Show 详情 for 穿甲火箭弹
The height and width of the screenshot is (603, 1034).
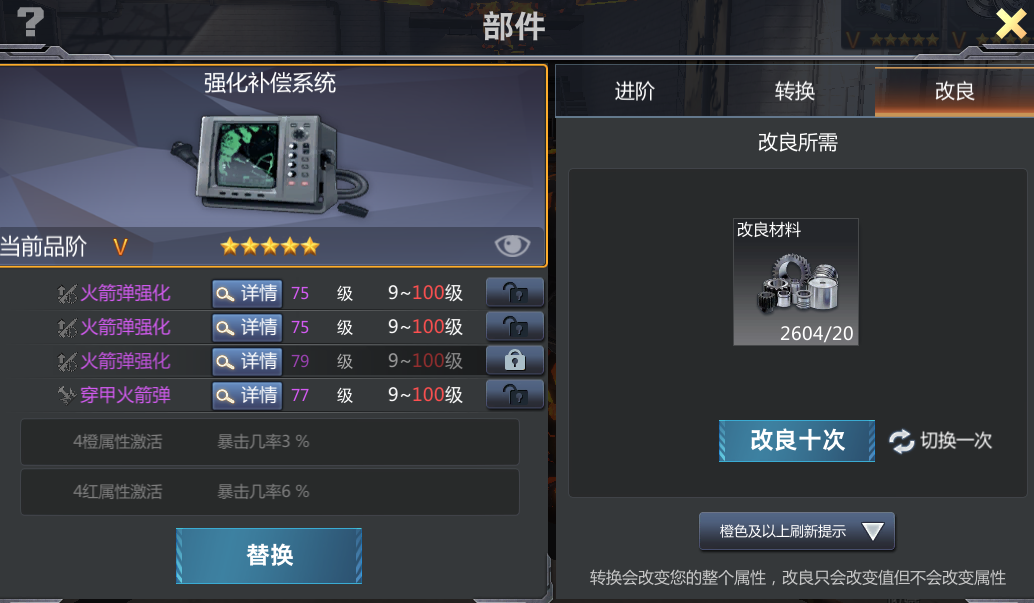(x=247, y=395)
